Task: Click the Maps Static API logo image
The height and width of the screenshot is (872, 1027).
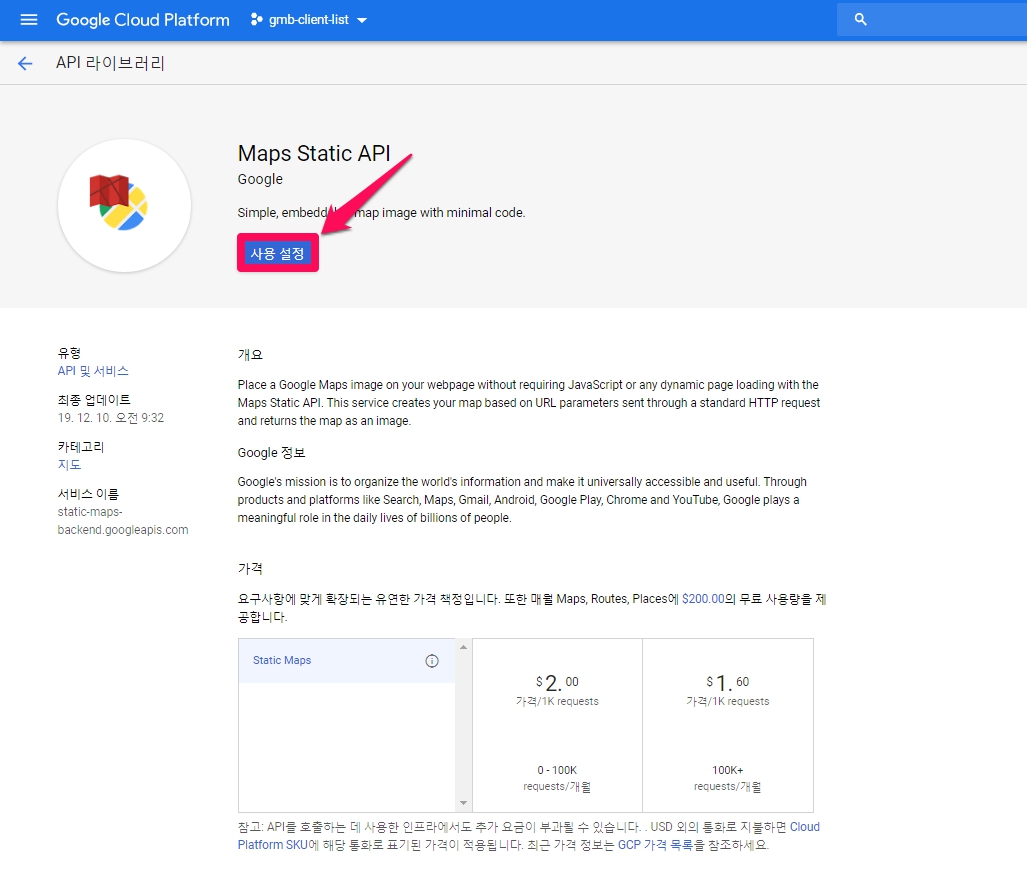Action: tap(124, 205)
